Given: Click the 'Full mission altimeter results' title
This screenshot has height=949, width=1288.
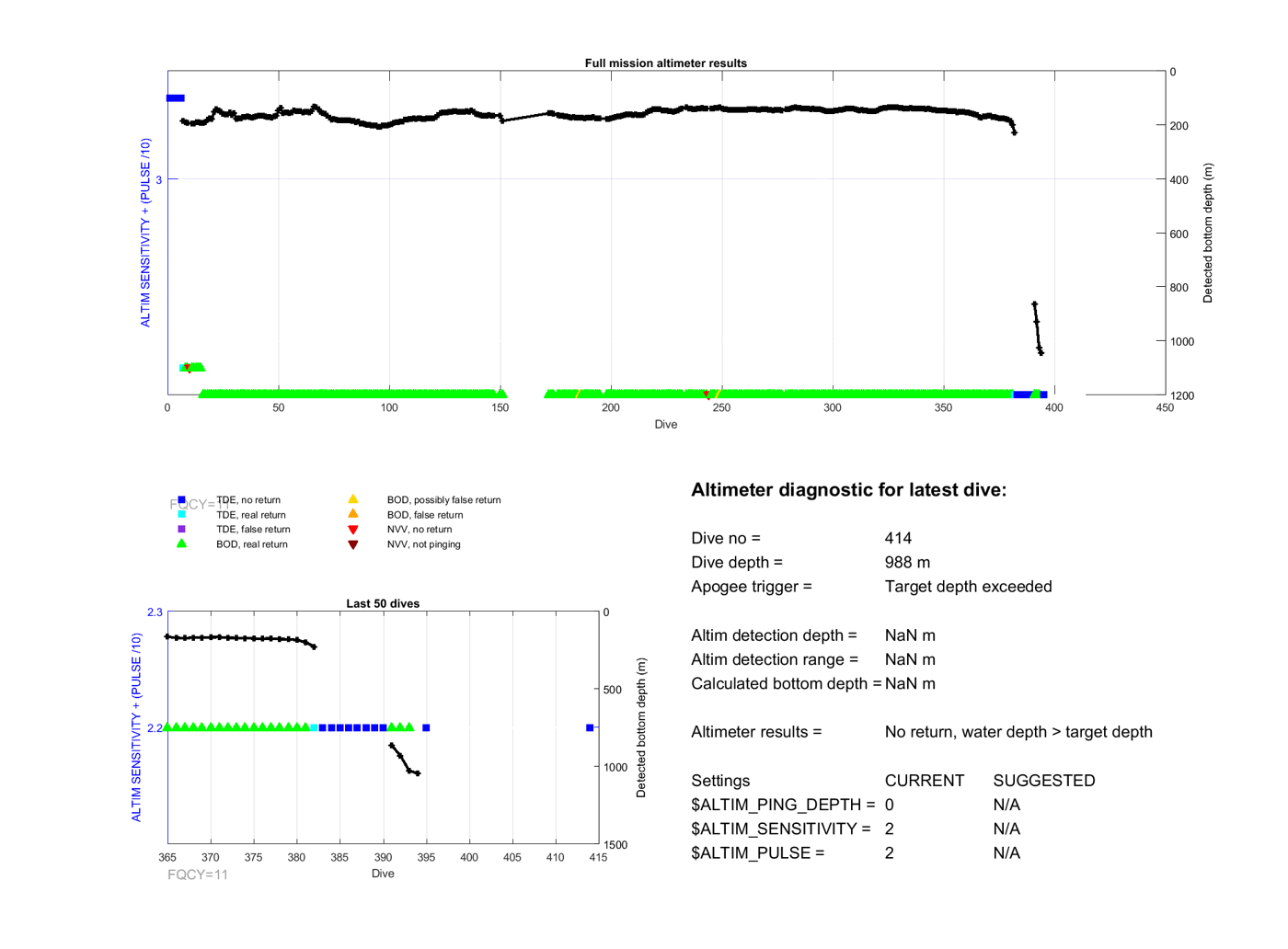Looking at the screenshot, I should (x=666, y=63).
